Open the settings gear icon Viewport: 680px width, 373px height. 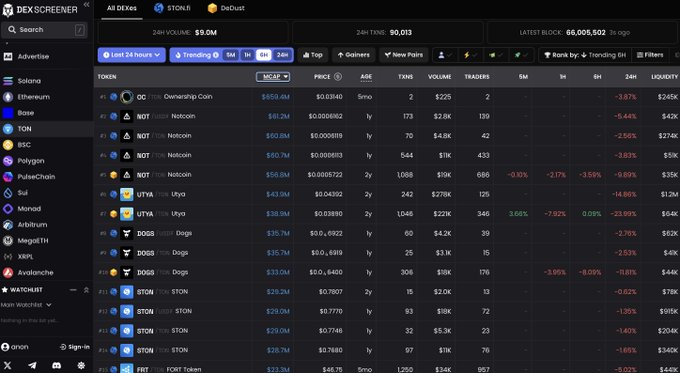pyautogui.click(x=81, y=365)
